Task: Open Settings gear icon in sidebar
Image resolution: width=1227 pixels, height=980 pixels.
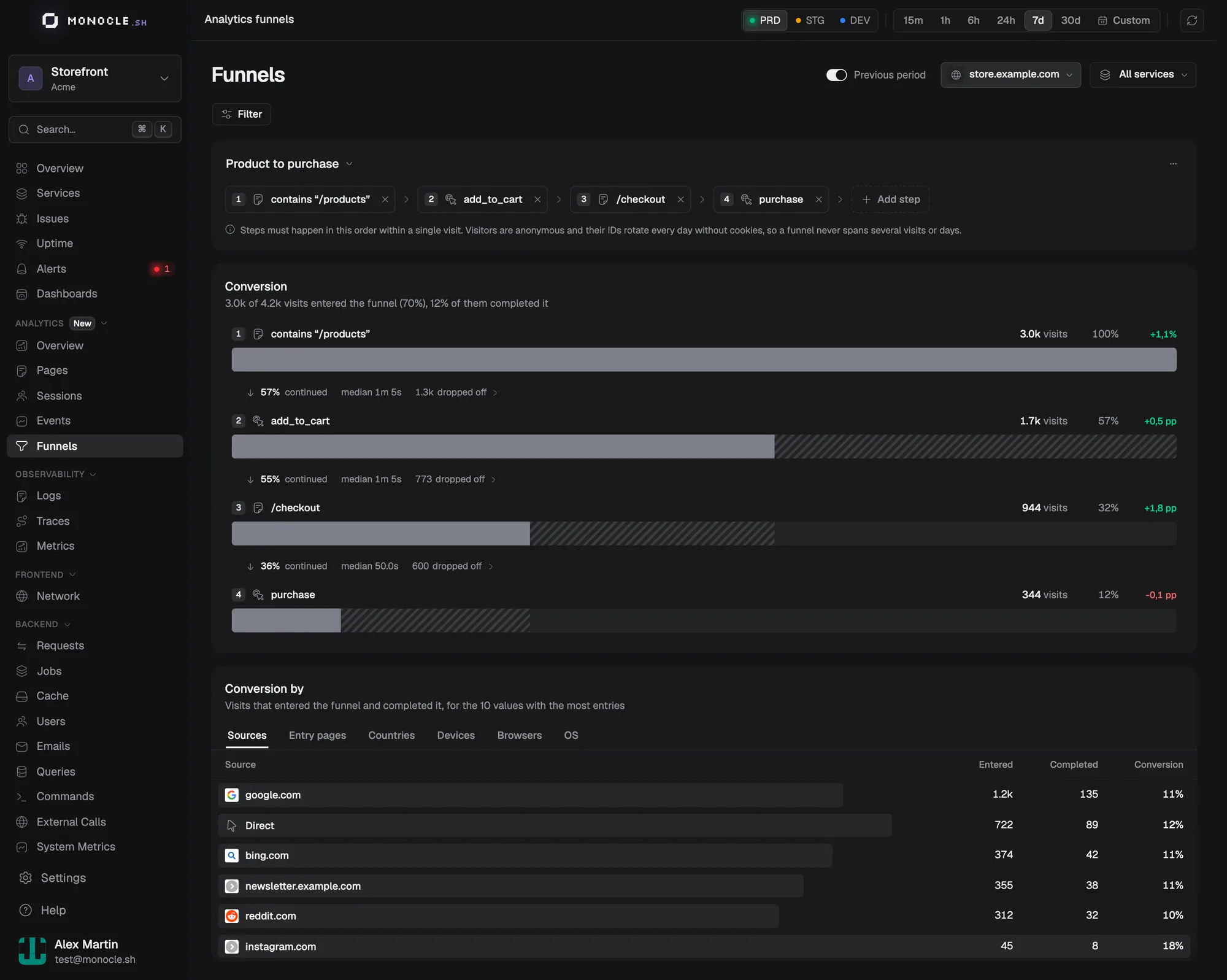Action: click(x=26, y=878)
